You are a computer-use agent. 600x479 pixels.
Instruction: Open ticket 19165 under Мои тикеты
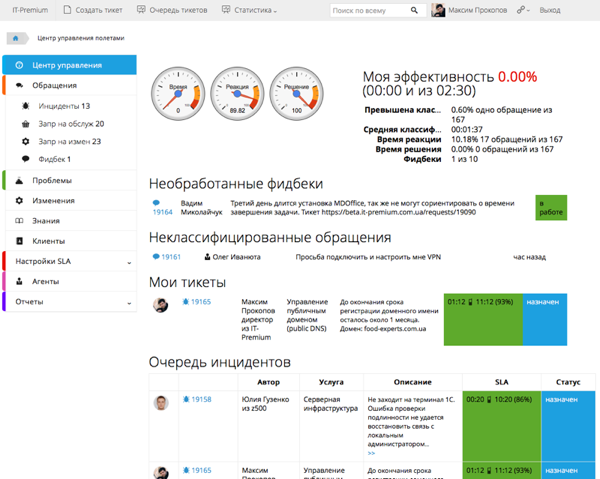tap(201, 301)
